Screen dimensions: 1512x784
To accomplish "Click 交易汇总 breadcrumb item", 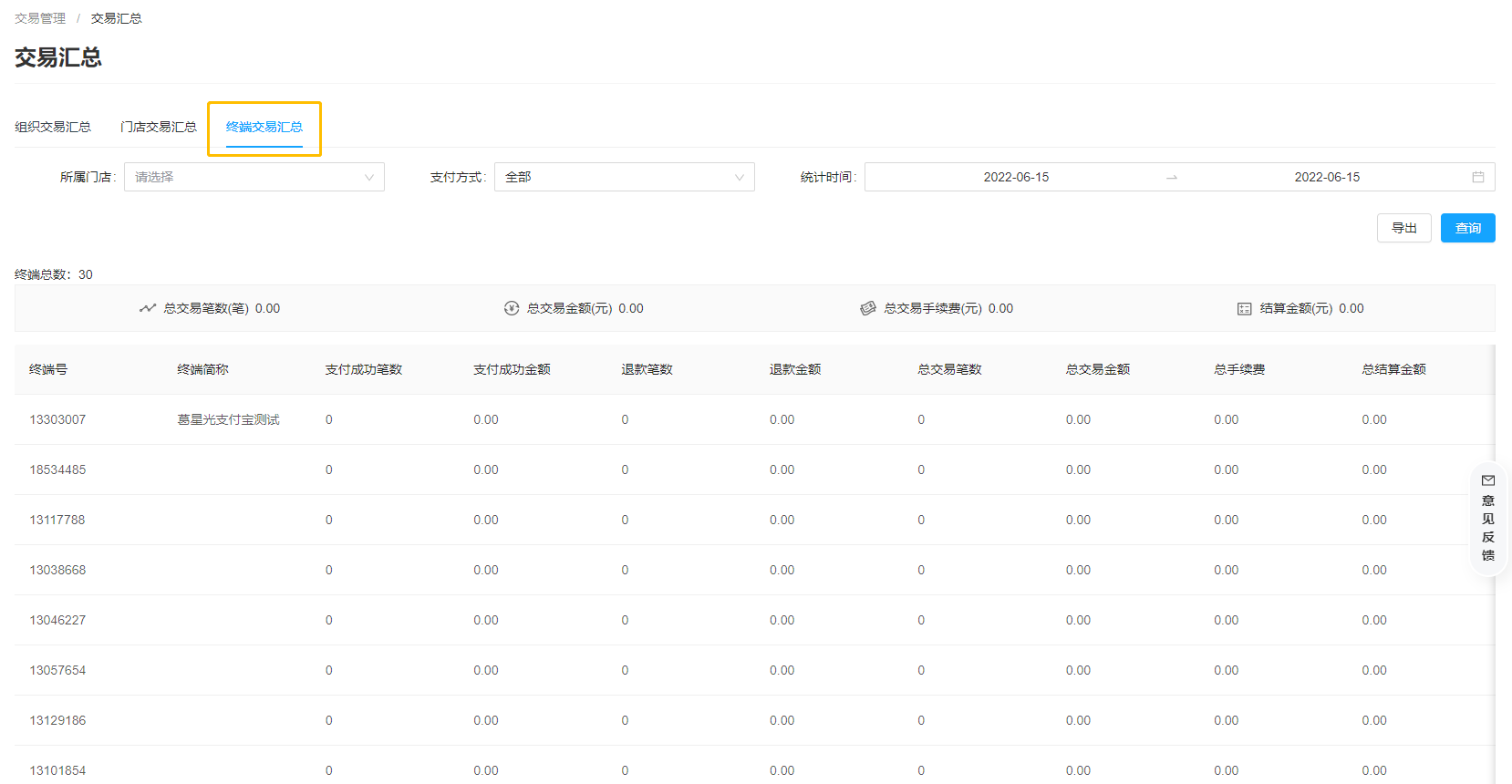I will click(117, 18).
